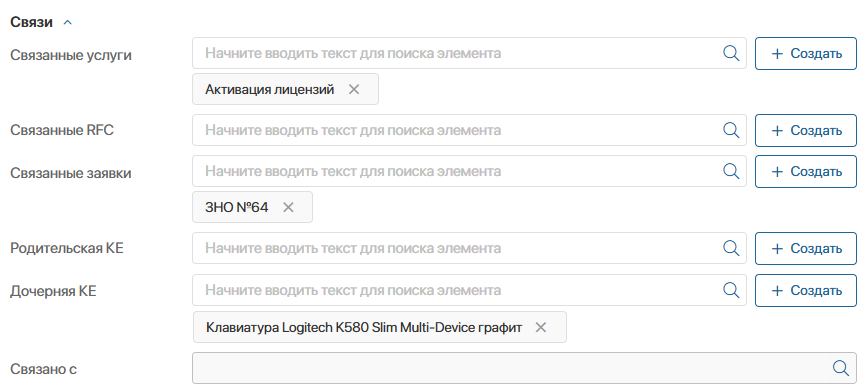Click the Дочерняя КЕ label
866x392 pixels.
(x=53, y=291)
